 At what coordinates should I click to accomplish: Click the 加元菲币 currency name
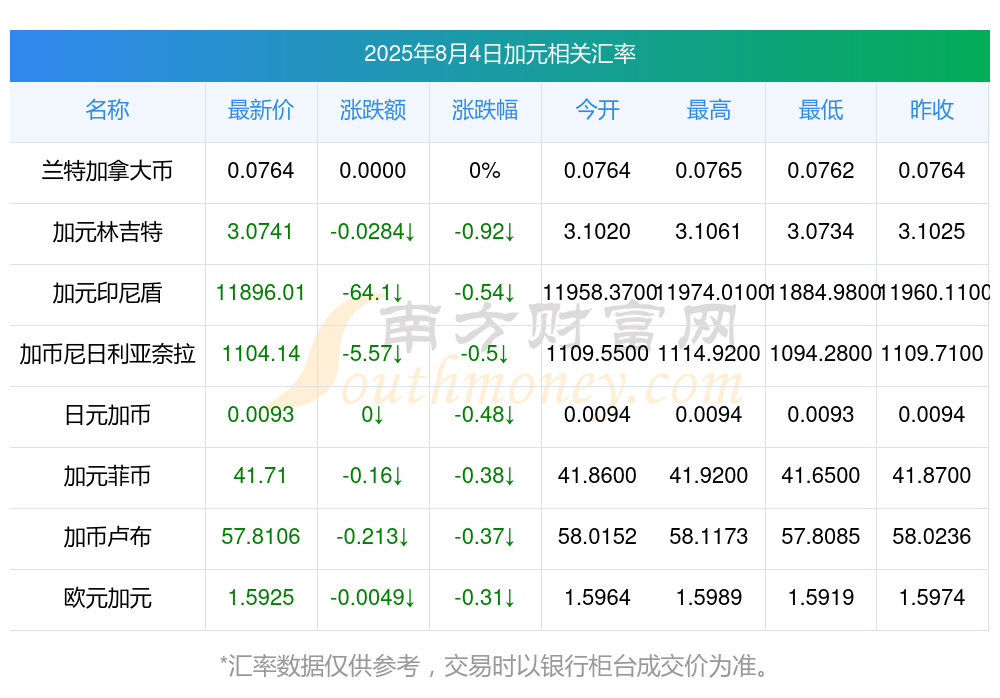click(x=107, y=476)
